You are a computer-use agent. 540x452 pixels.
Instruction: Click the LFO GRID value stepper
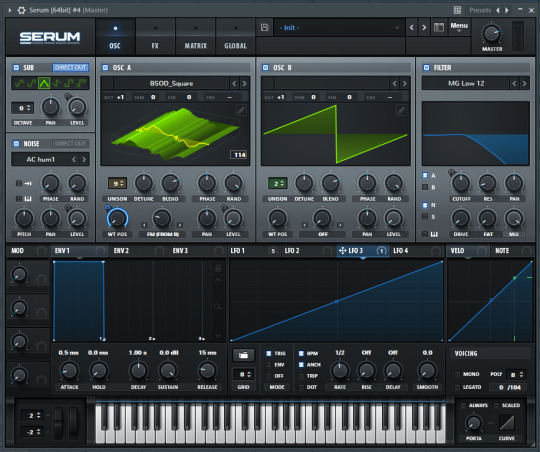pyautogui.click(x=243, y=374)
